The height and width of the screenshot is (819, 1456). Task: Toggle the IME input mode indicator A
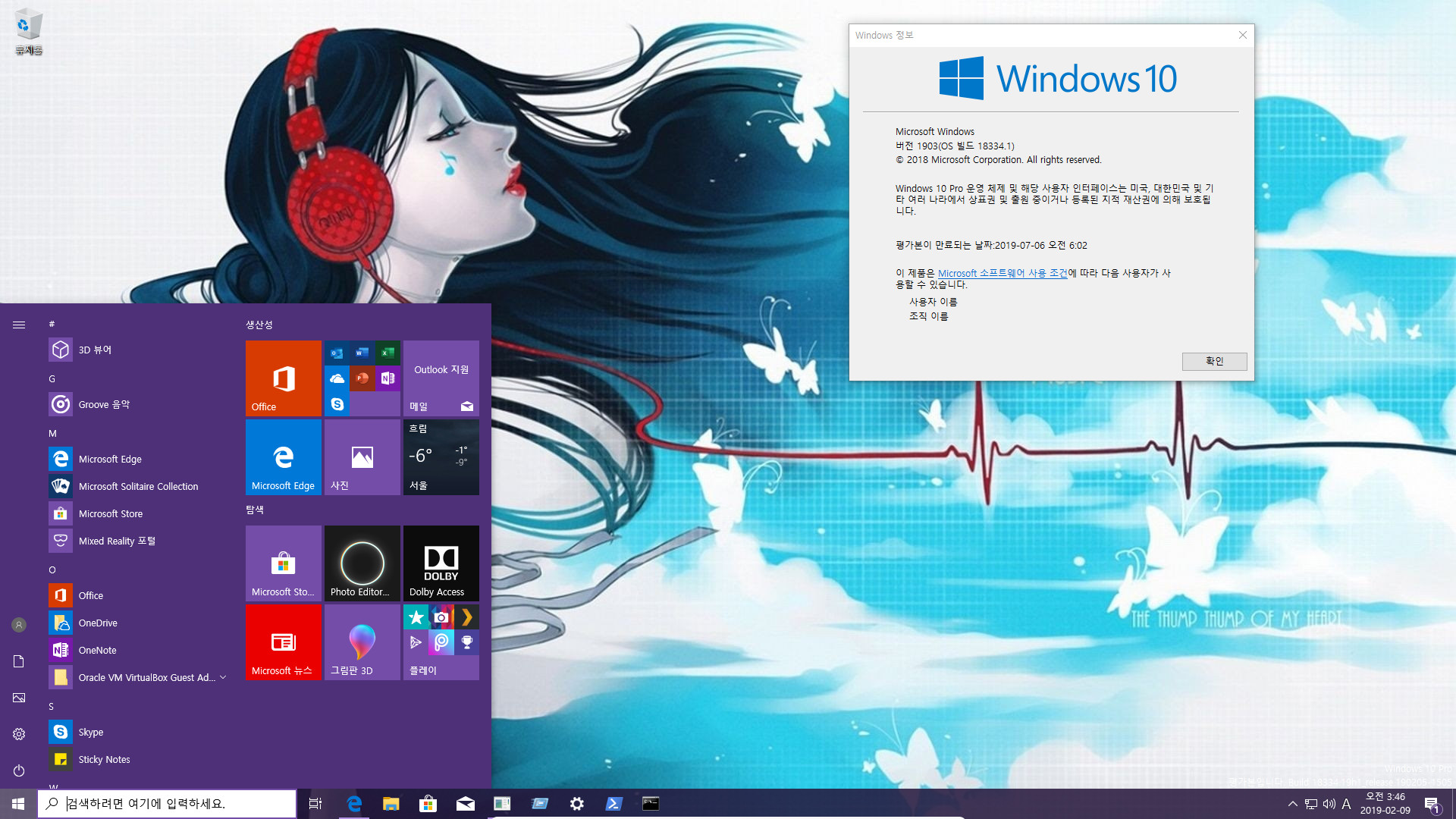click(x=1347, y=804)
